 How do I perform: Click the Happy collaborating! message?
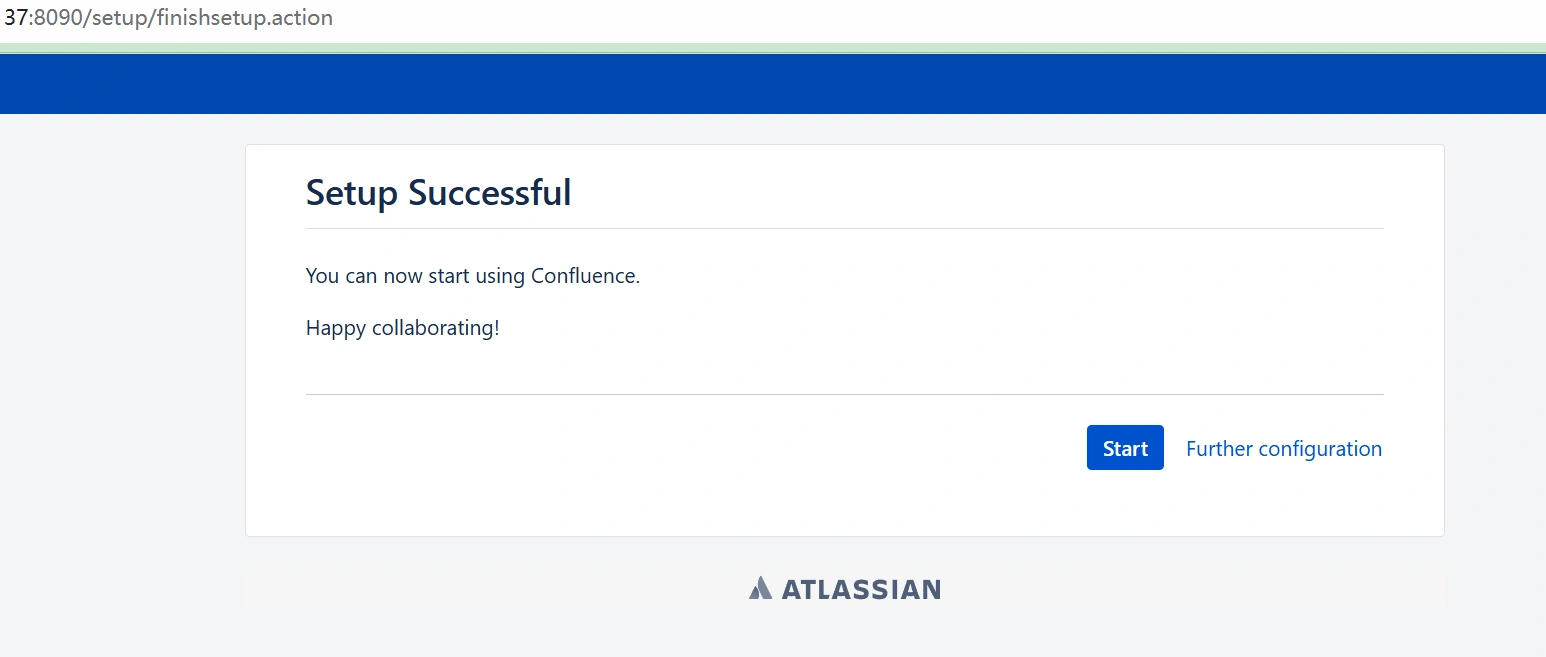[x=402, y=328]
